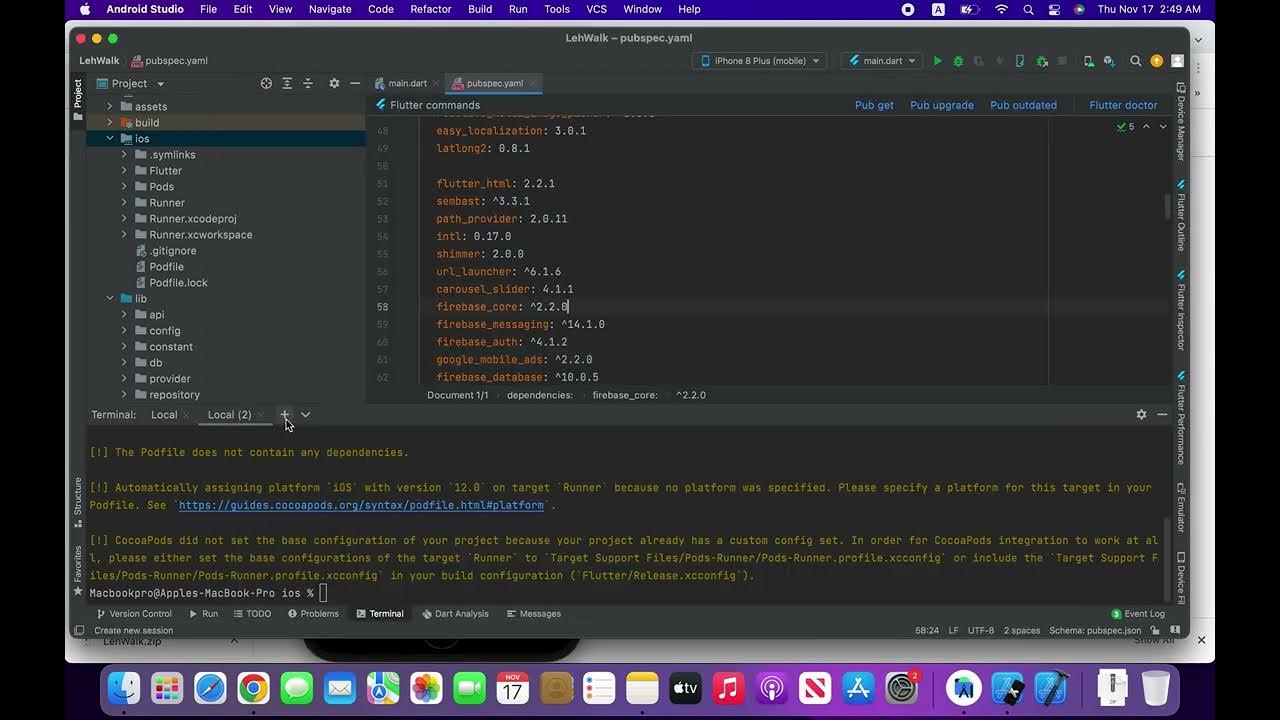Open the SDK Manager cube icon
Screen dimensions: 1280x720
pos(1109,61)
